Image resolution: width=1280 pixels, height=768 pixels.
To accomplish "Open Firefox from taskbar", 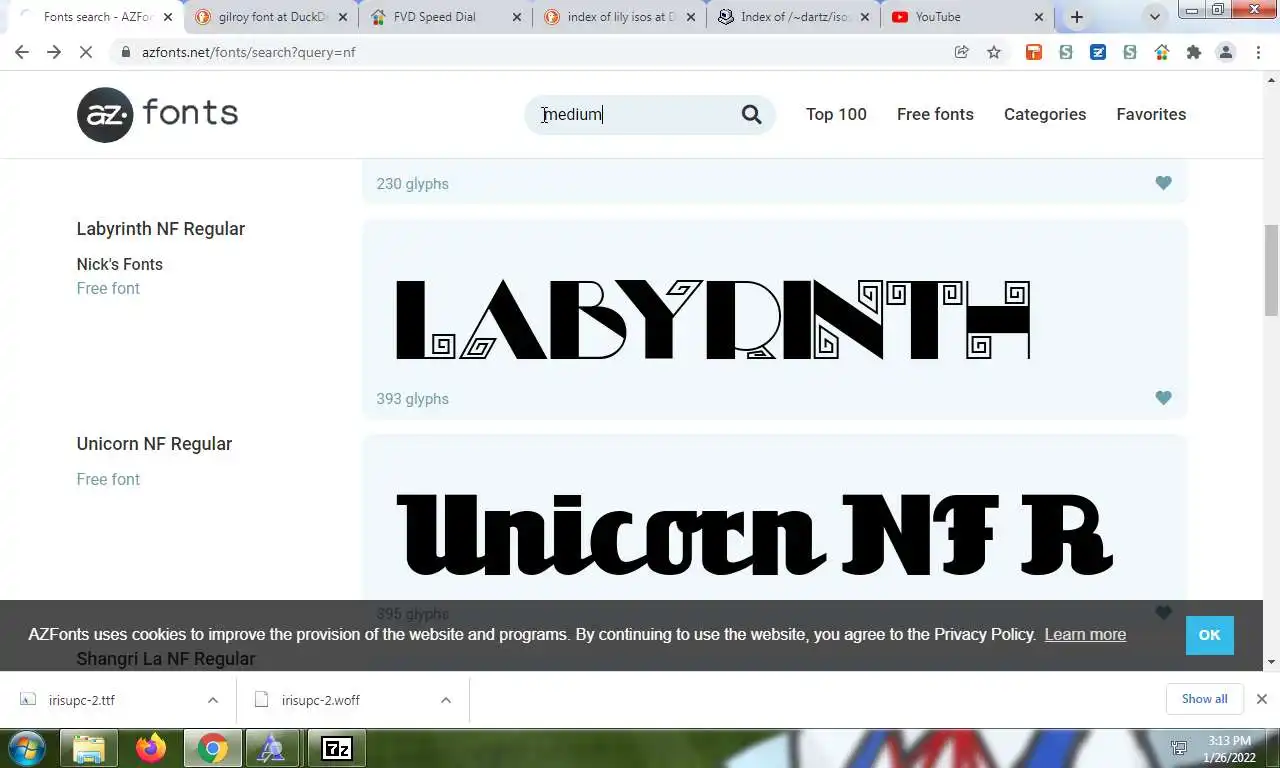I will coord(151,748).
